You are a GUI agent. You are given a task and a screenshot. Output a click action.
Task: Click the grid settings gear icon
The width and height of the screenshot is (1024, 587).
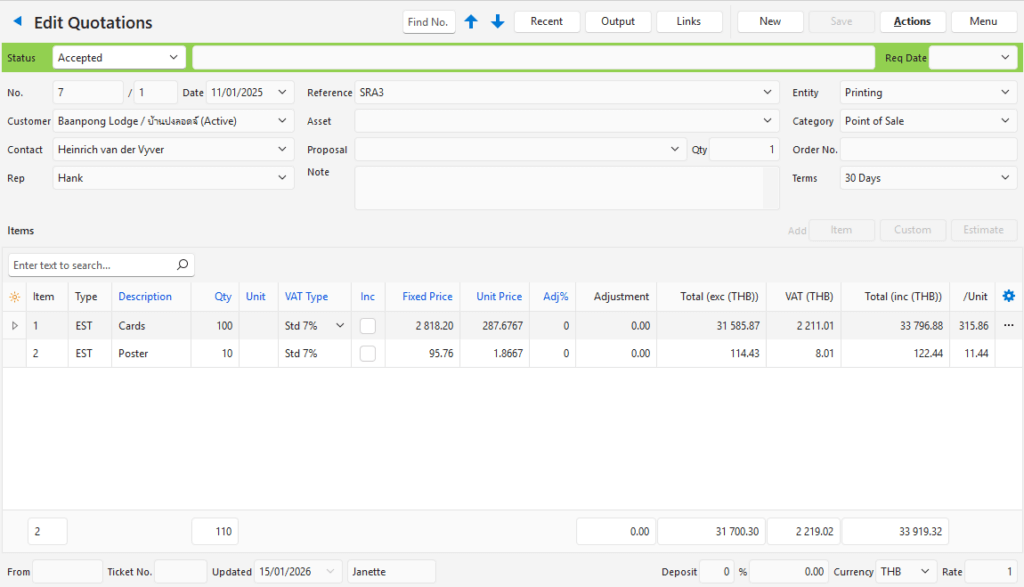click(1008, 296)
